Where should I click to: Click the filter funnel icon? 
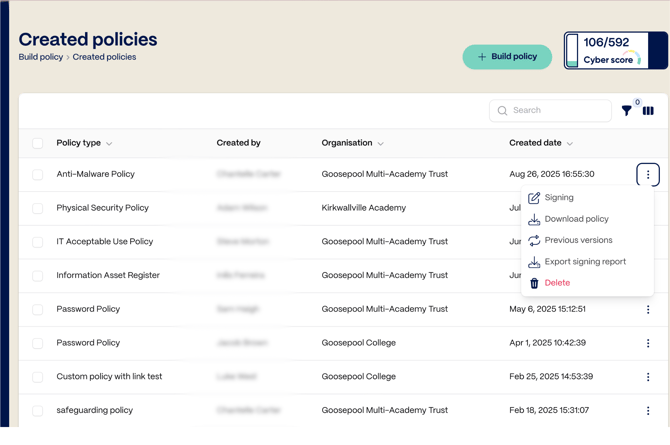(x=627, y=111)
